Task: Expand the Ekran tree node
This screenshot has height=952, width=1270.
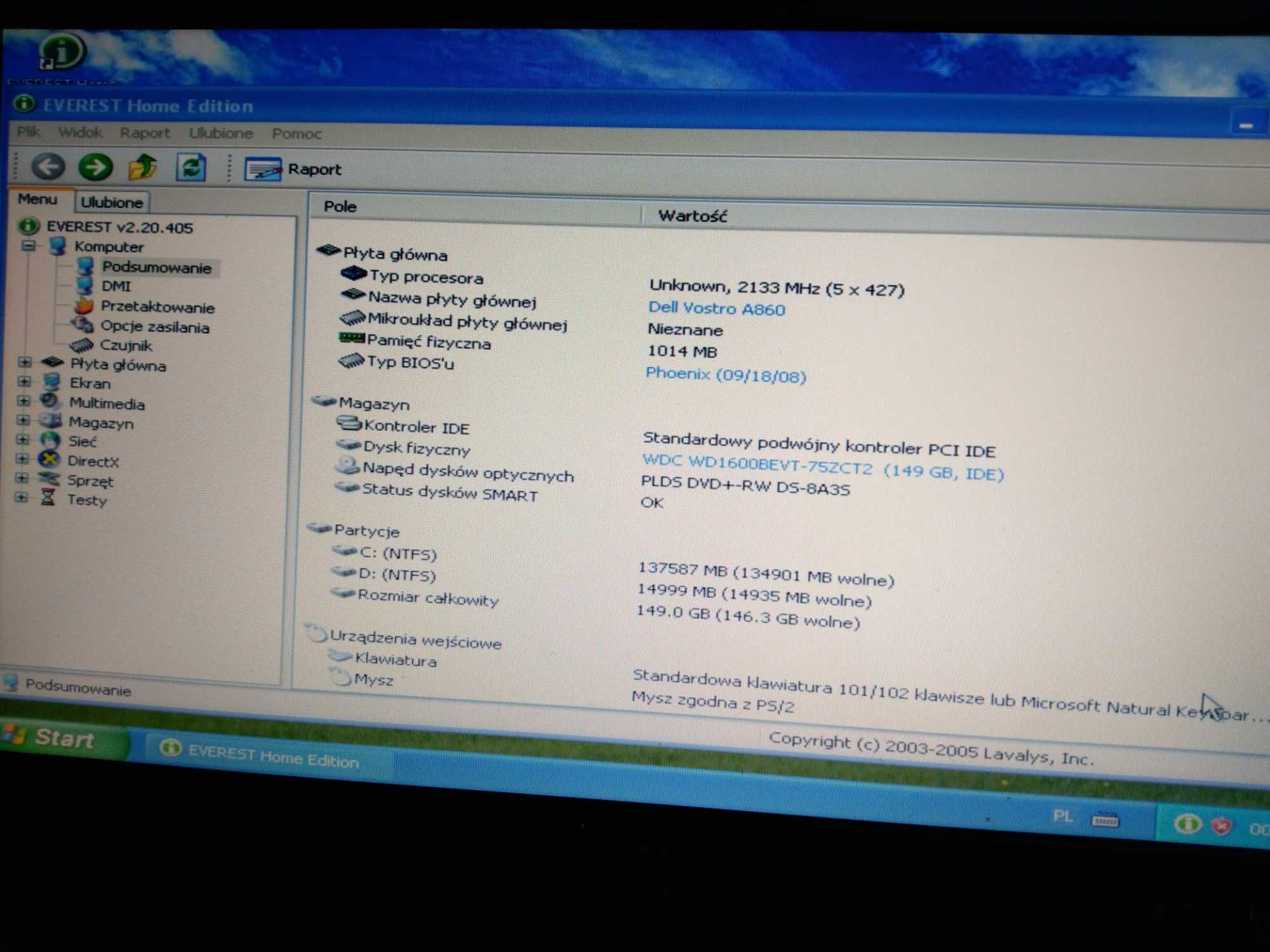Action: tap(24, 381)
